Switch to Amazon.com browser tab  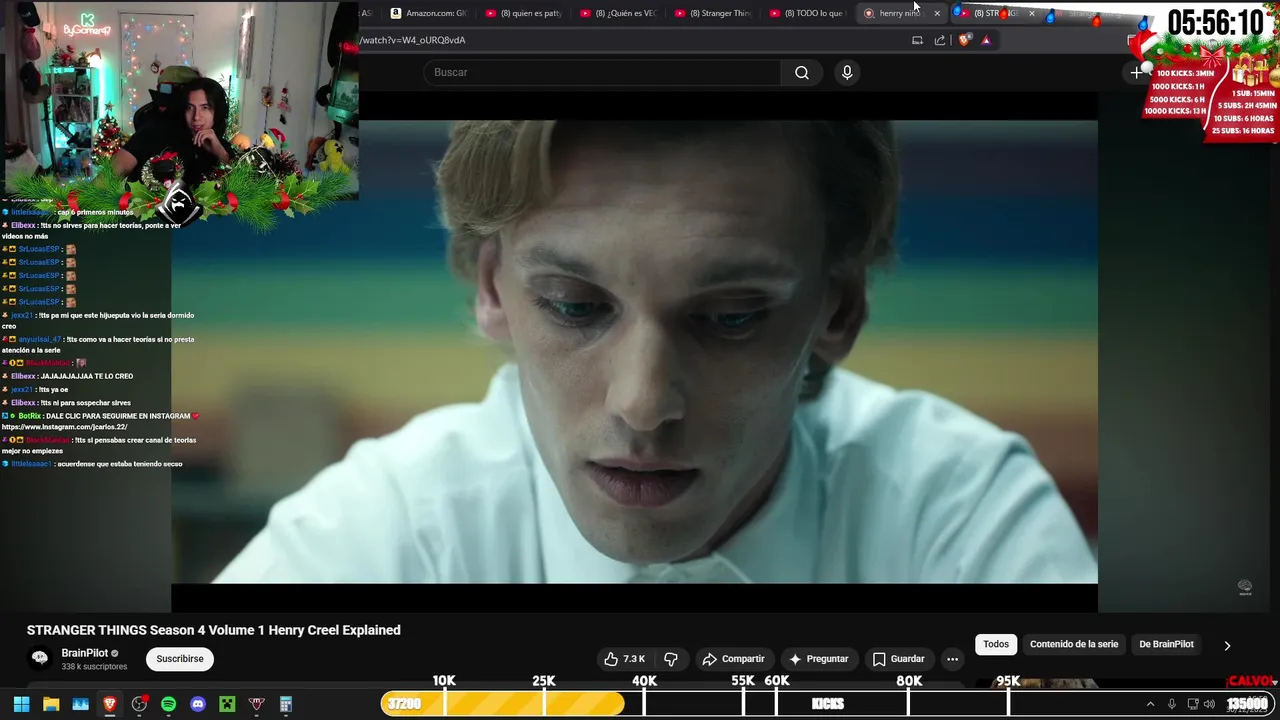click(x=428, y=13)
